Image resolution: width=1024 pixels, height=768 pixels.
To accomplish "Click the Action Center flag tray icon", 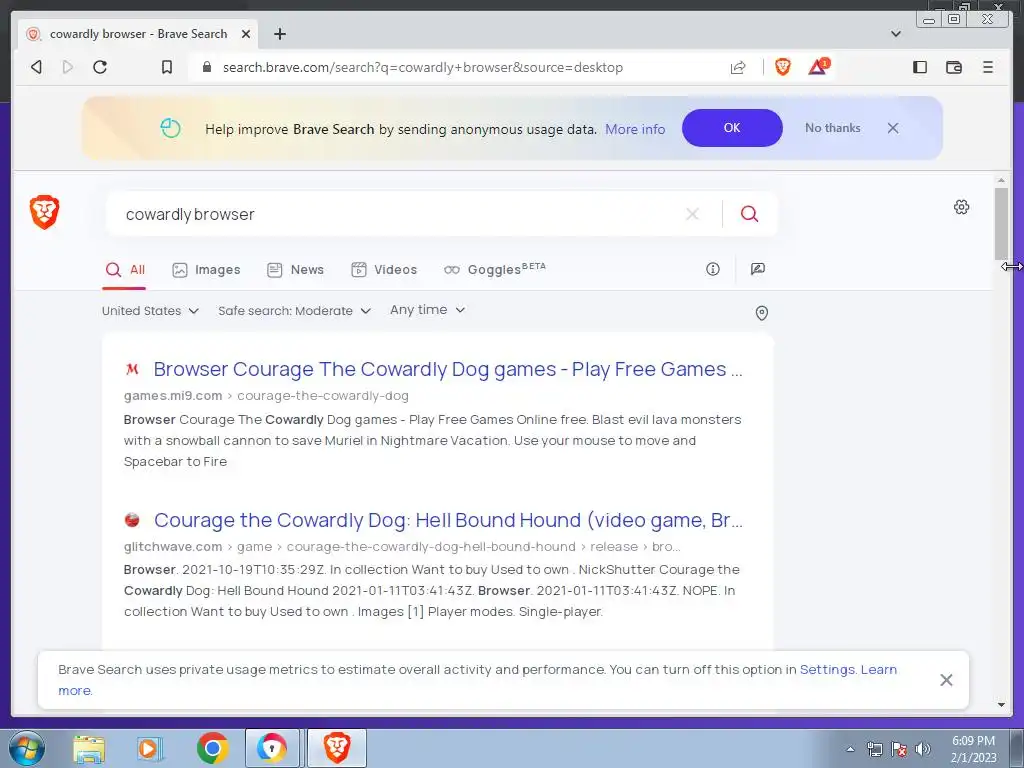I will tap(899, 749).
